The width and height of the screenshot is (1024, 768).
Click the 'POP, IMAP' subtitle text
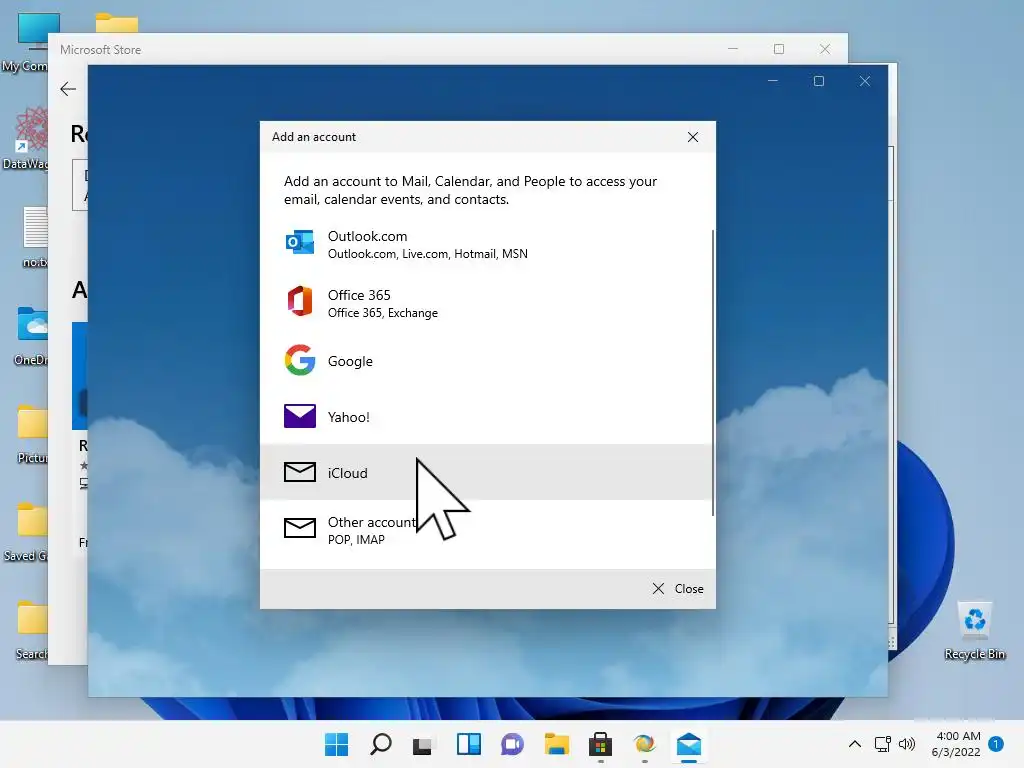click(356, 540)
